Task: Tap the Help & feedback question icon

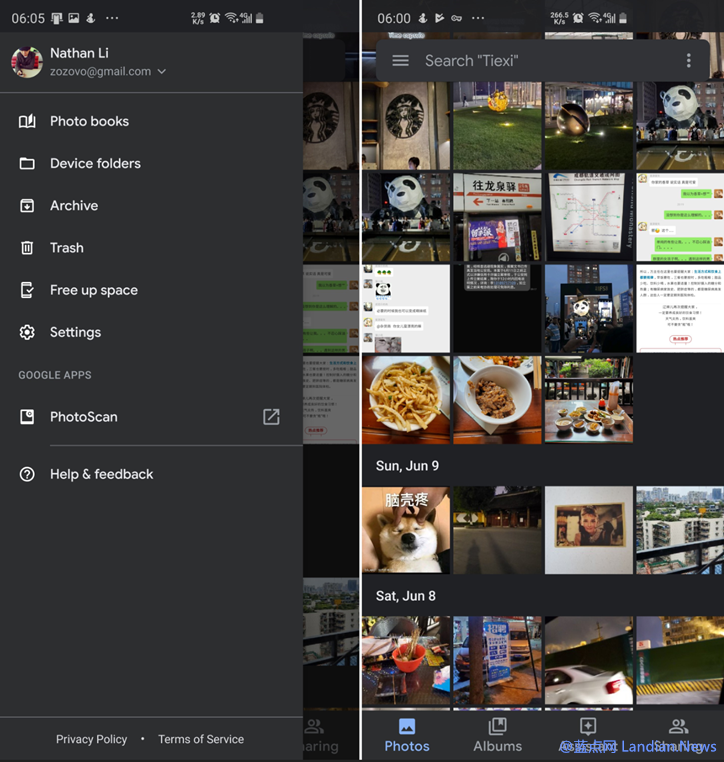Action: tap(27, 474)
